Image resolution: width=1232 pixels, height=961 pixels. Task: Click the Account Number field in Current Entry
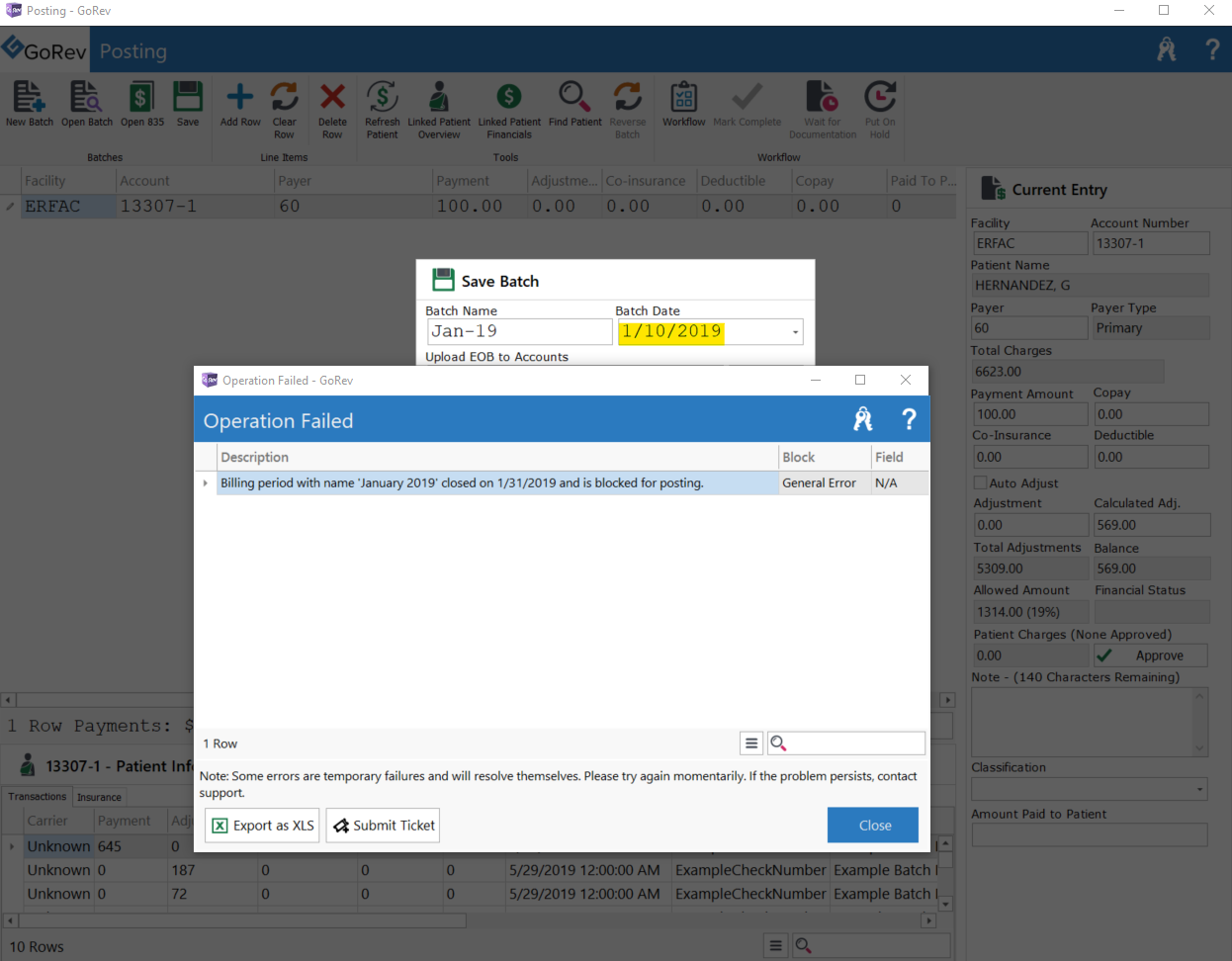click(x=1150, y=243)
